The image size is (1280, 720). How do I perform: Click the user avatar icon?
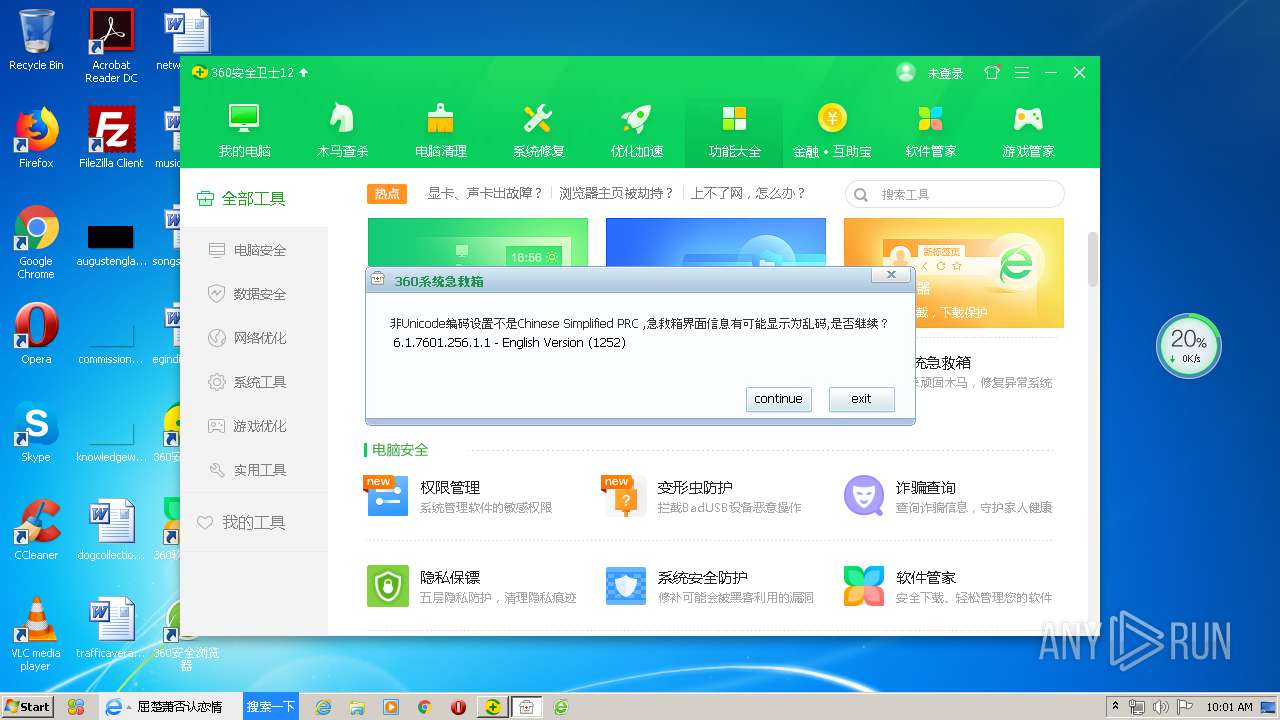click(906, 72)
